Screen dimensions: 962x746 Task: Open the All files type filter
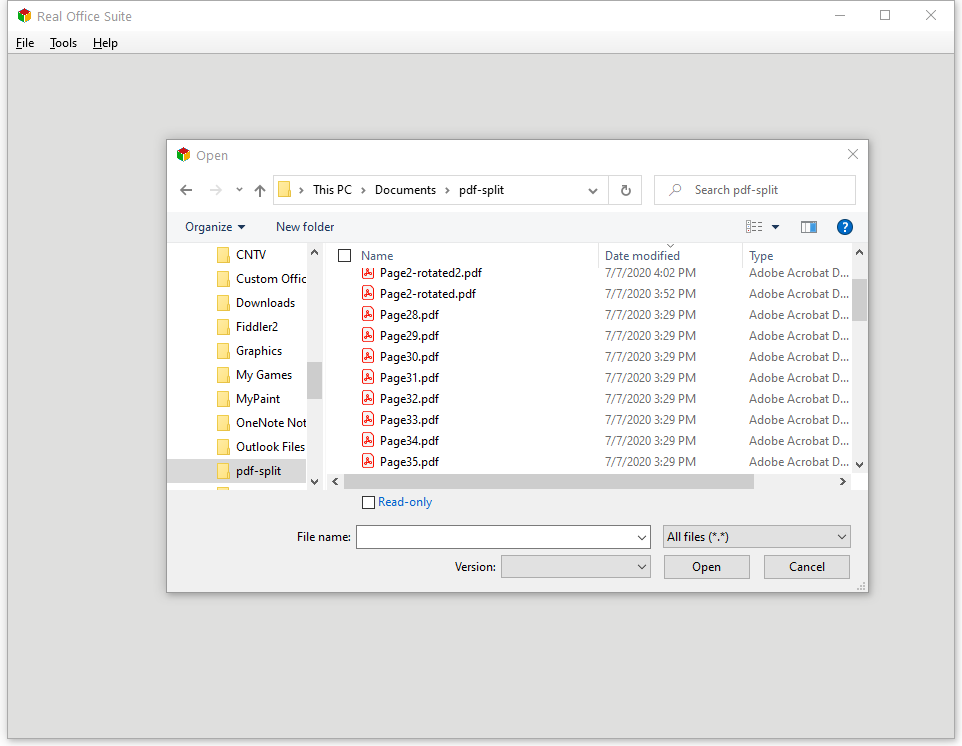click(756, 537)
